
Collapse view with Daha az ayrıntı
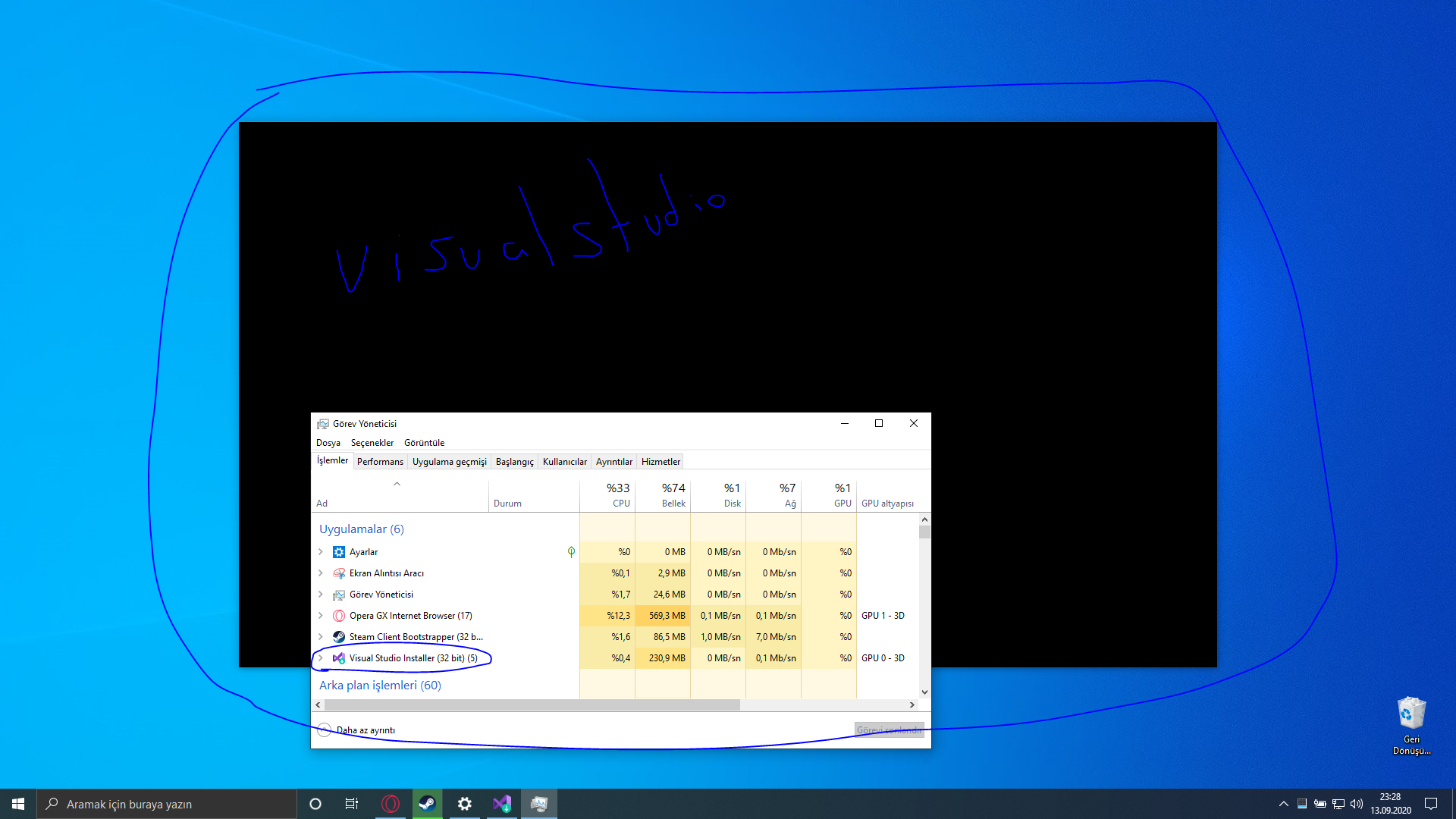[366, 730]
